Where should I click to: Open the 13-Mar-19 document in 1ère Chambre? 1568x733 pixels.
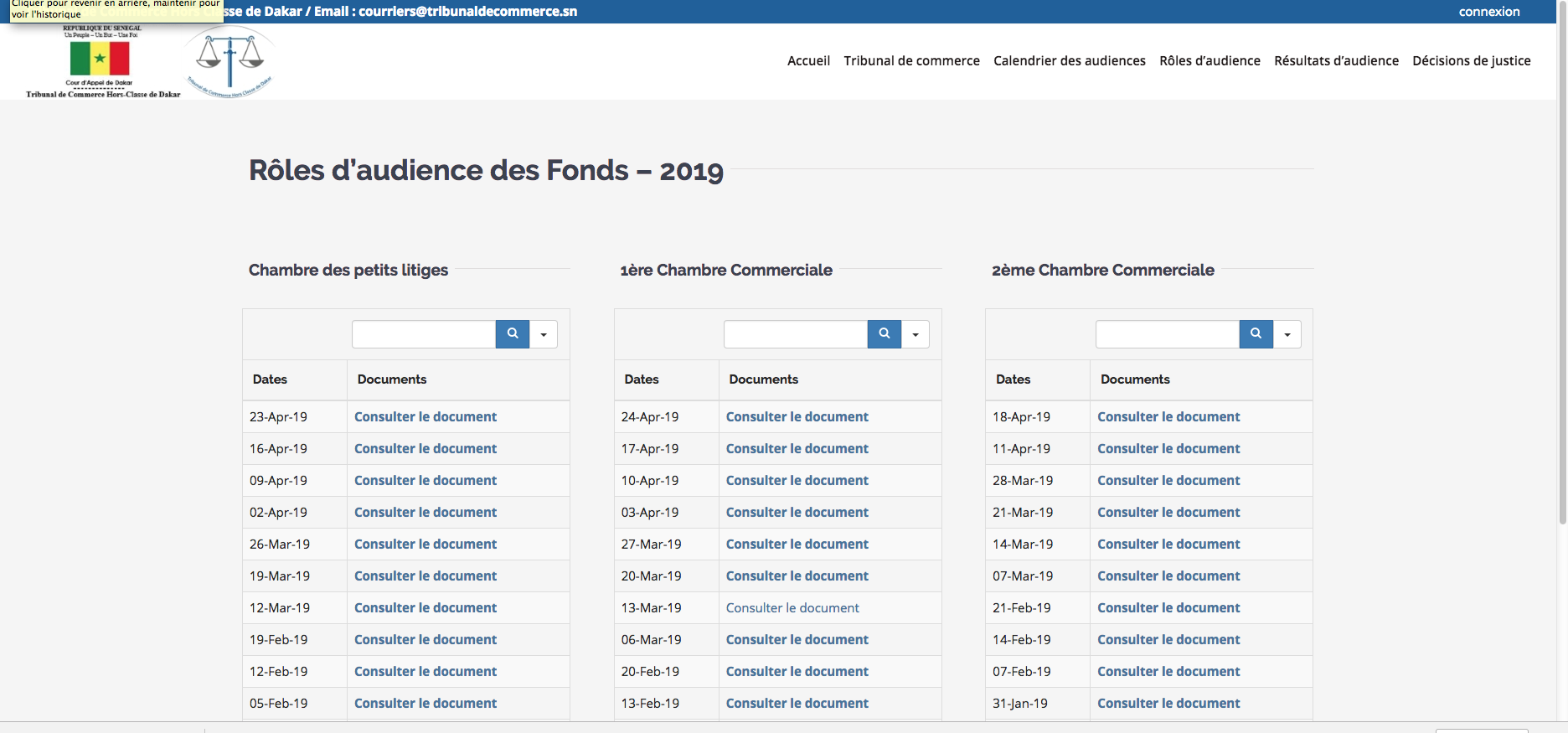(x=792, y=608)
